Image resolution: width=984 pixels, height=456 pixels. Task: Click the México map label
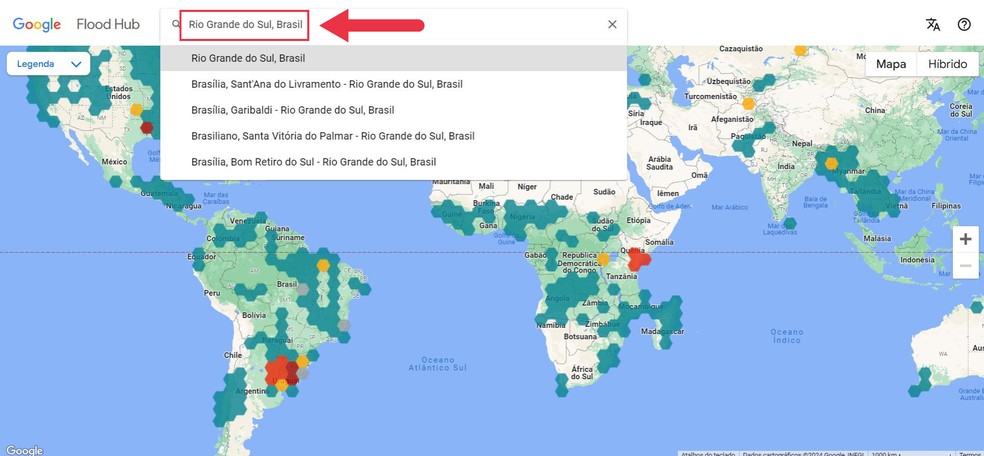pos(114,162)
